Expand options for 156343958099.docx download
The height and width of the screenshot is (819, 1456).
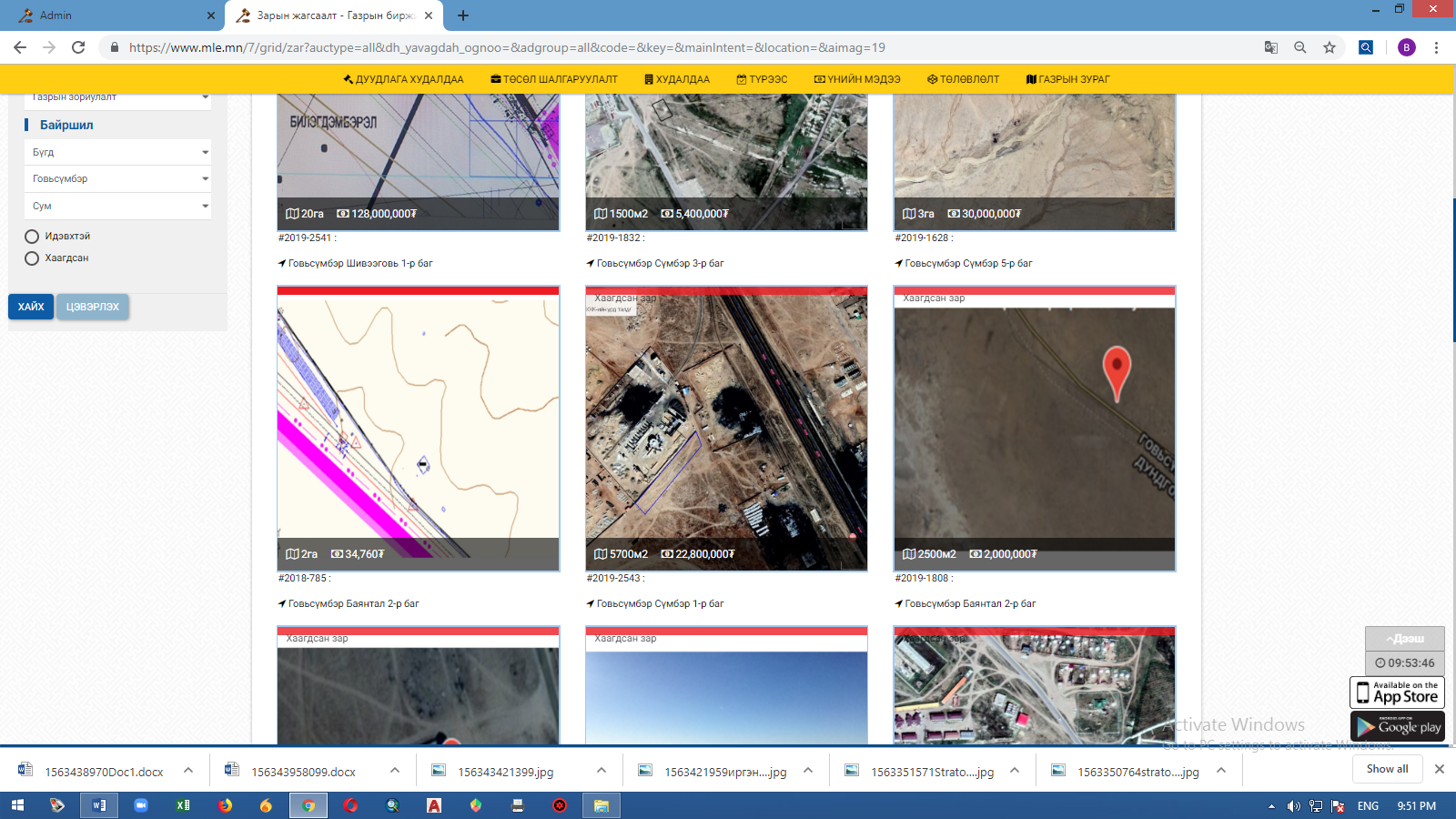[x=395, y=771]
